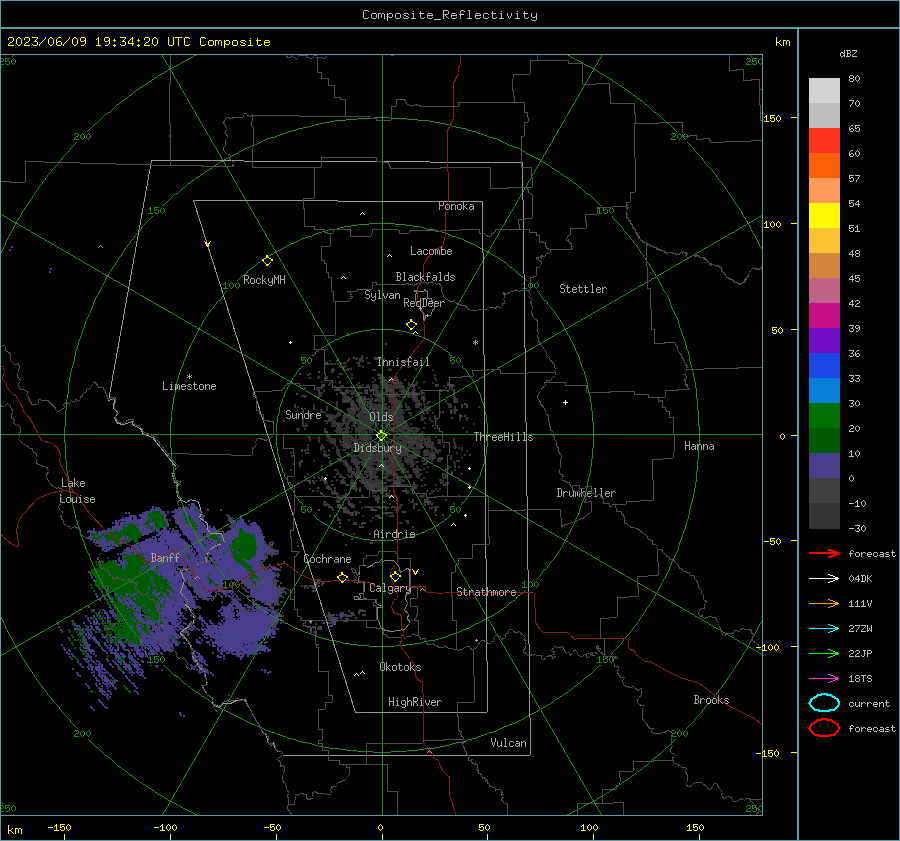Pick the brown 45-48 dBZ color swatch

pyautogui.click(x=824, y=265)
